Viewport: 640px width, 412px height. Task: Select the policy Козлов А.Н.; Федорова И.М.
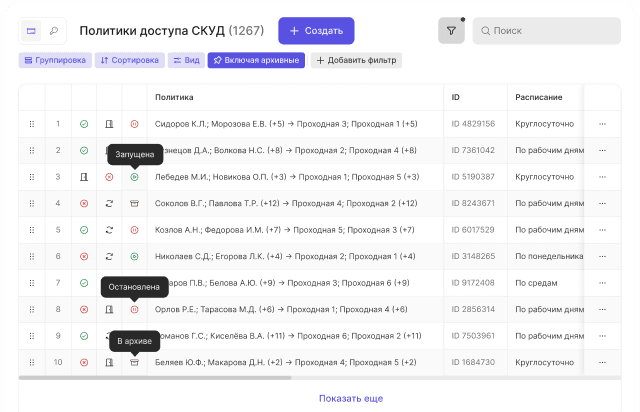284,230
